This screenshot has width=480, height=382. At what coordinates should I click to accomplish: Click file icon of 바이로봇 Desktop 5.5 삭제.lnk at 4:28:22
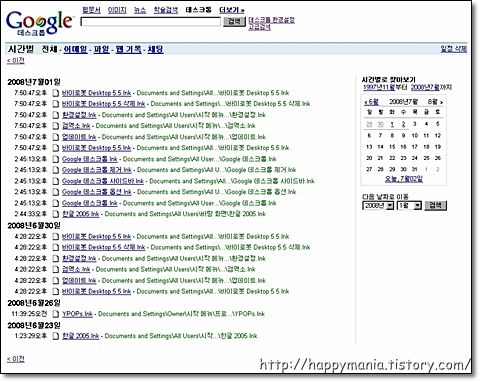click(56, 247)
